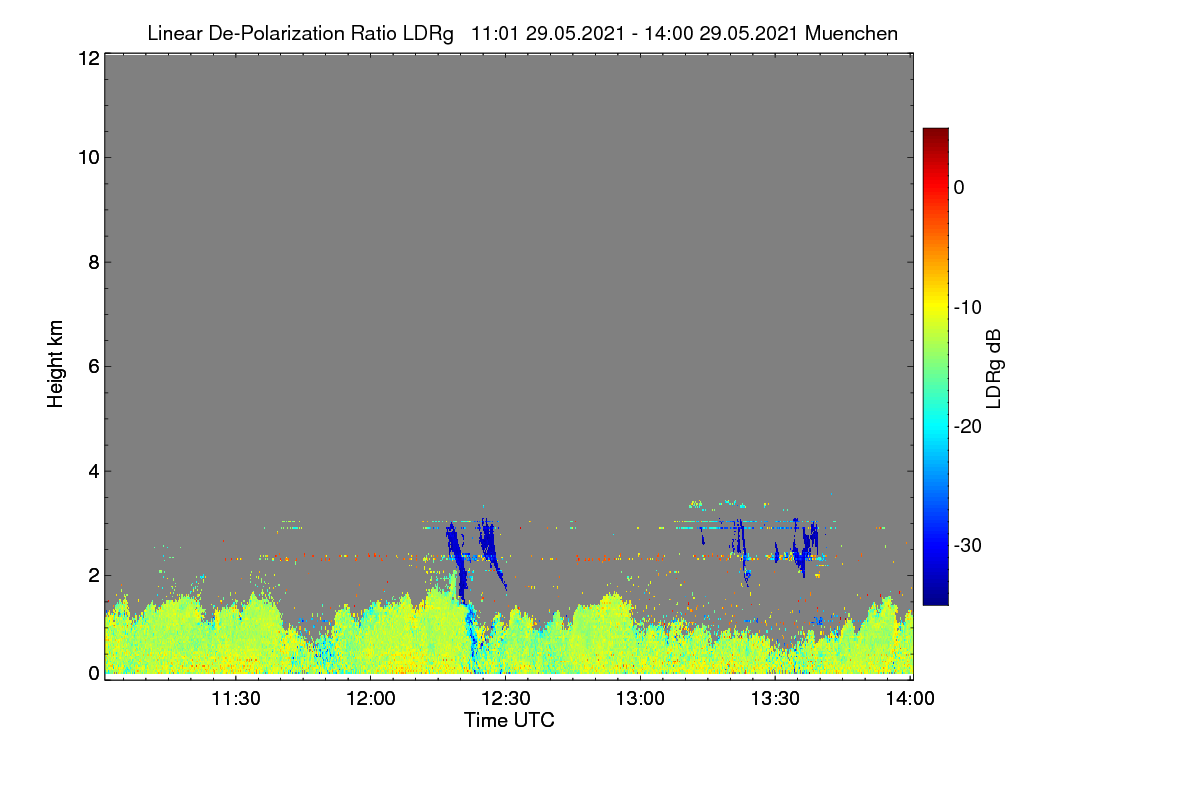Click the plot title 'Linear De-Polarization Ratio LDRg'

click(x=300, y=34)
